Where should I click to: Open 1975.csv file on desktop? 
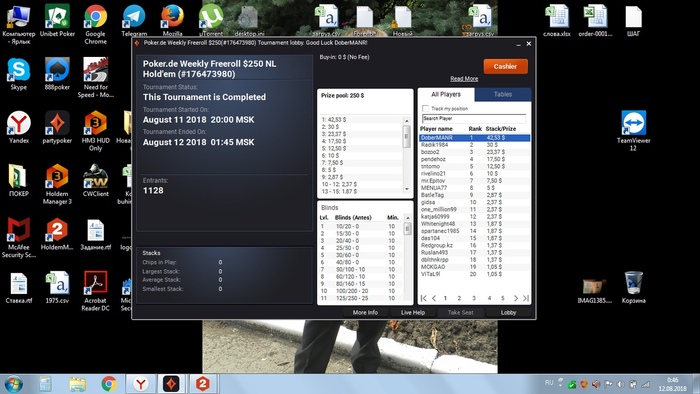[57, 287]
